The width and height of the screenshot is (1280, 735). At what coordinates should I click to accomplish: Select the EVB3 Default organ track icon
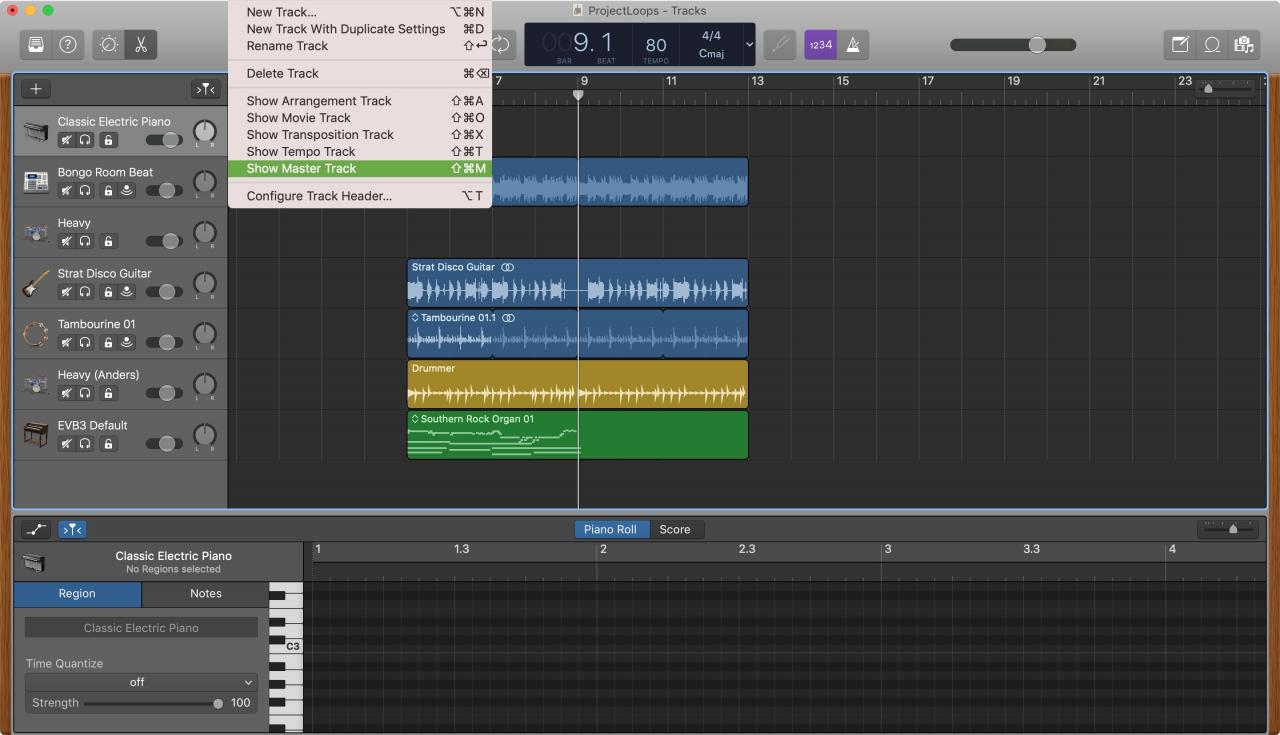[x=36, y=435]
